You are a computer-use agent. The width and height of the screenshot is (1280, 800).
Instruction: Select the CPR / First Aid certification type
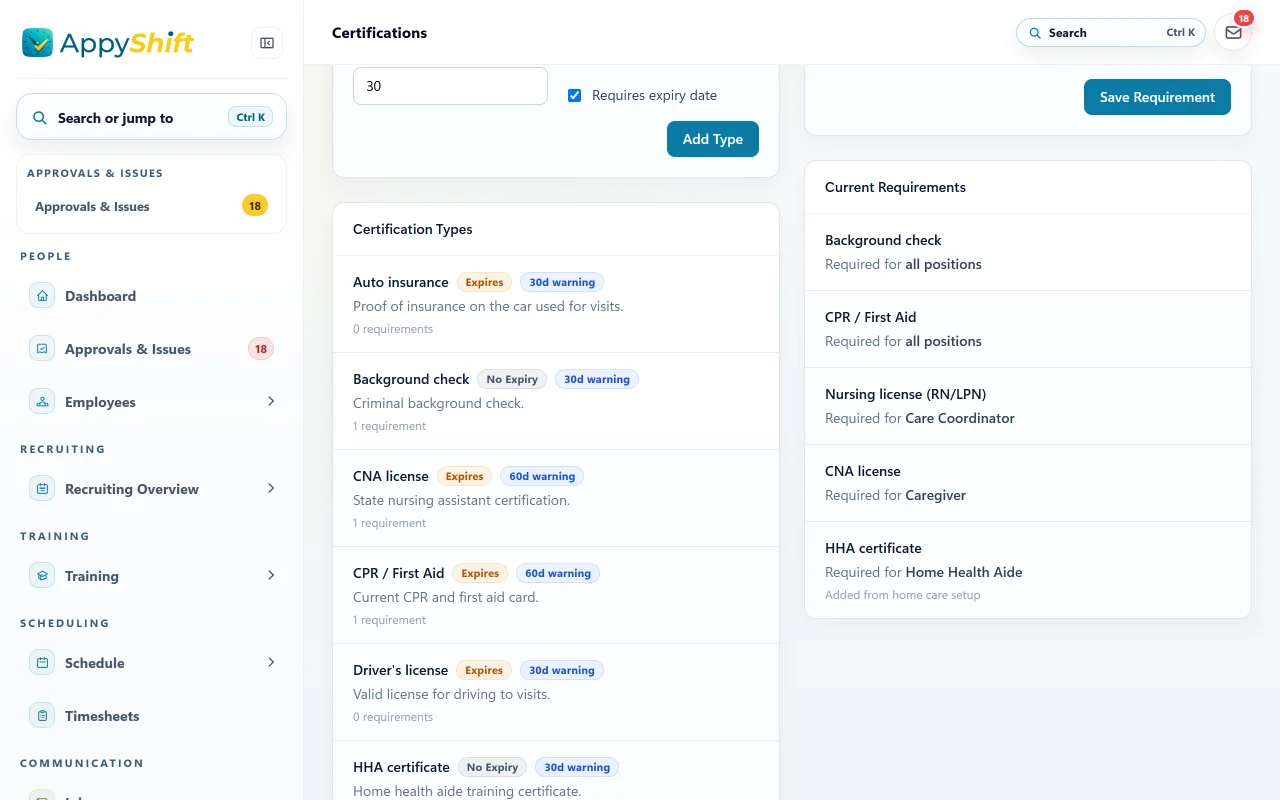pos(556,595)
